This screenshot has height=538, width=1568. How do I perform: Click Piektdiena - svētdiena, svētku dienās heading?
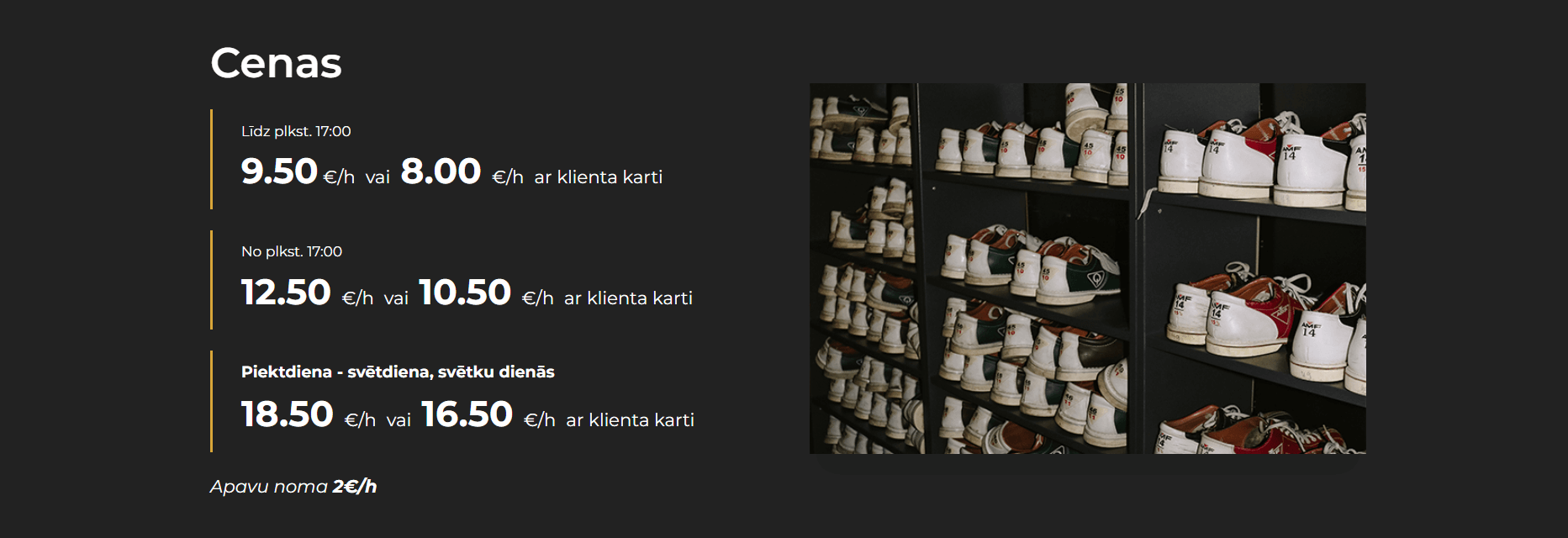(x=398, y=372)
